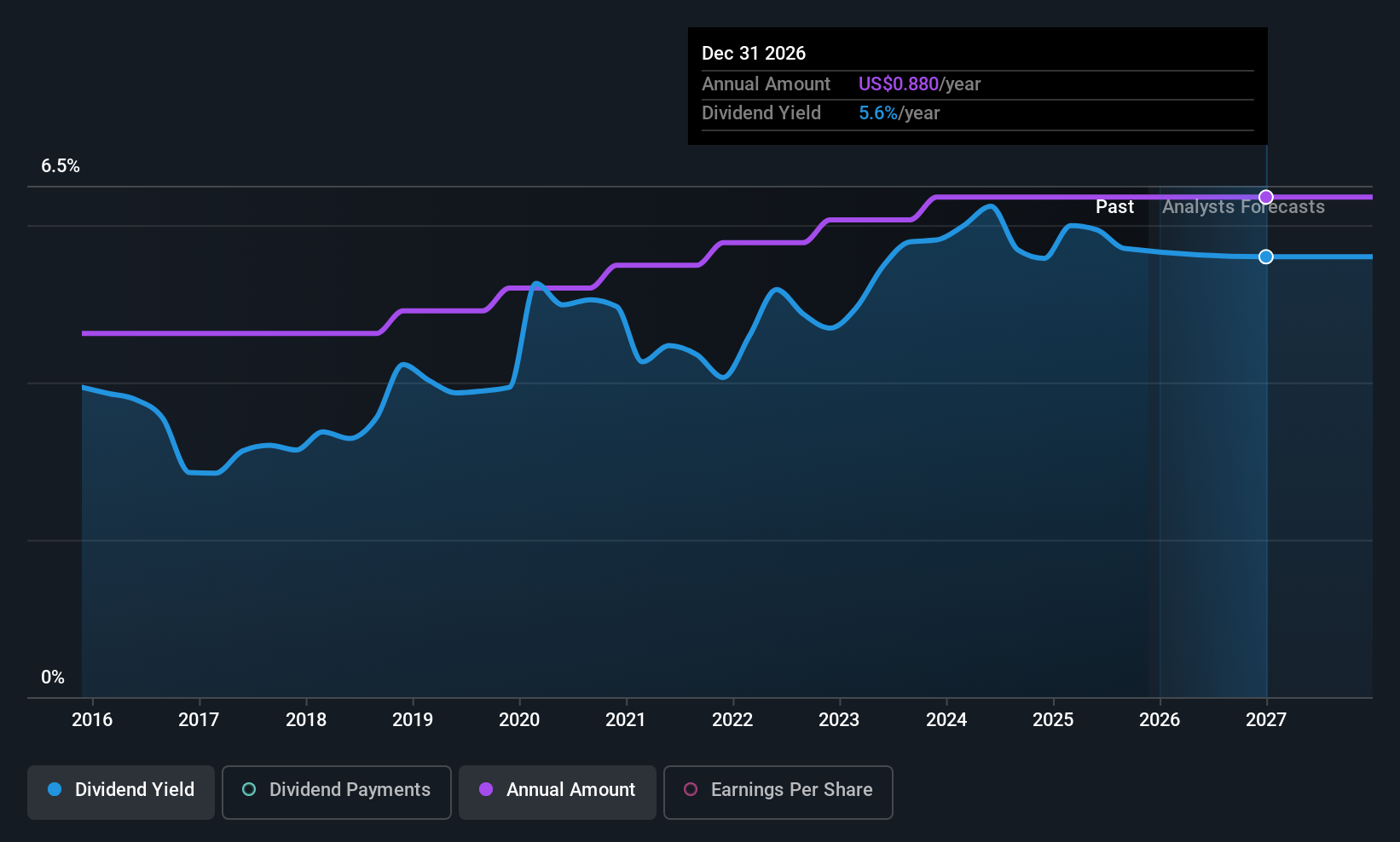The image size is (1400, 842).
Task: Select the blue Dividend Yield legend dot
Action: (55, 790)
